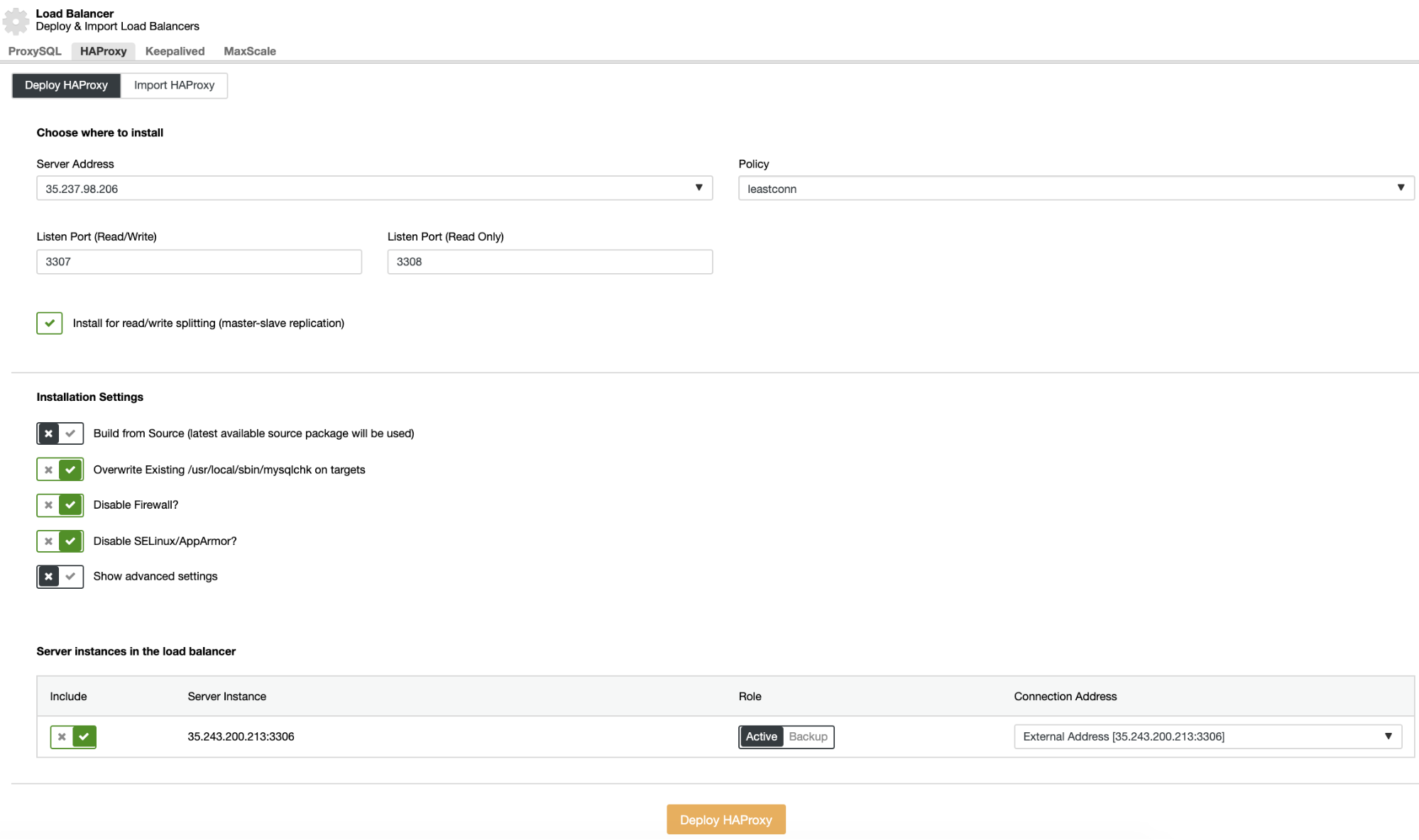This screenshot has width=1419, height=840.
Task: Click the Load Balancer gear icon
Action: 16,21
